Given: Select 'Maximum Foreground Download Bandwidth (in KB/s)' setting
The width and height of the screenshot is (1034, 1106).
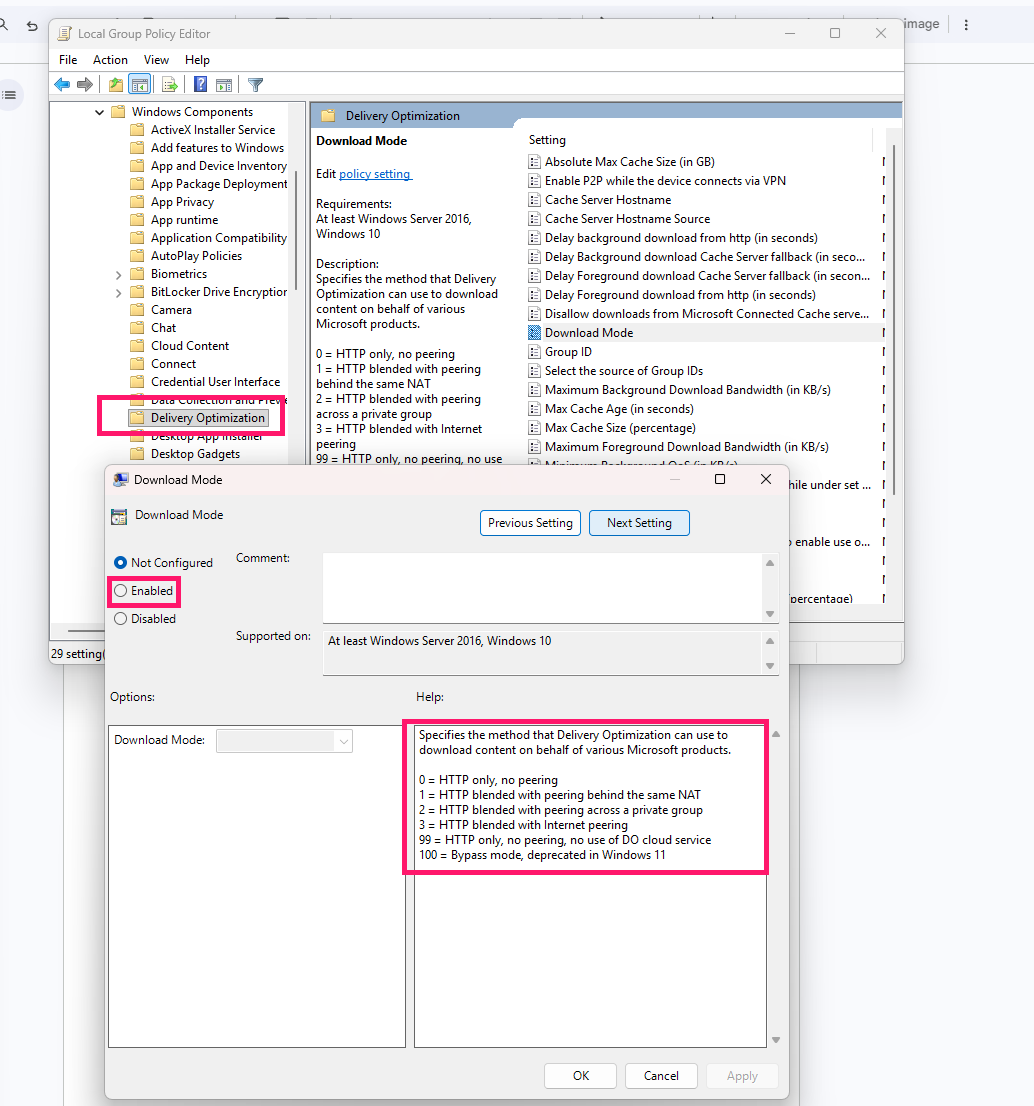Looking at the screenshot, I should [x=686, y=446].
